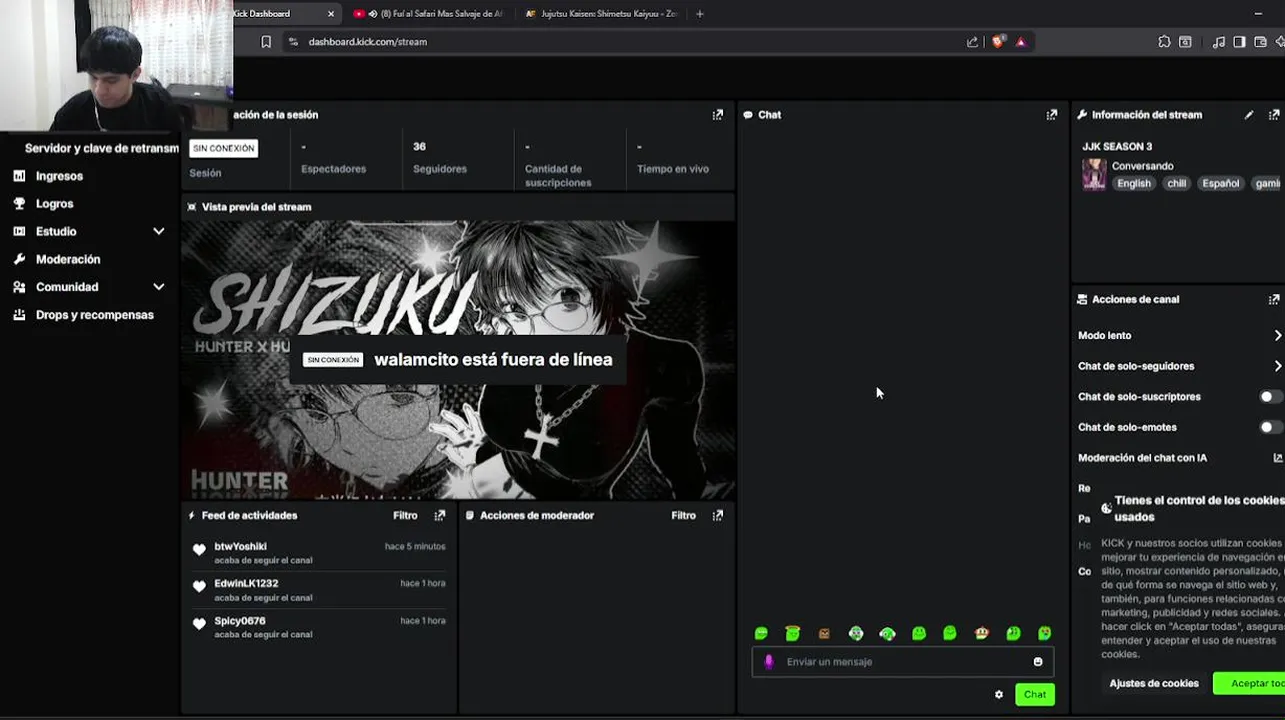Screen dimensions: 1285x720
Task: Open Brave Shields lion icon
Action: pos(998,42)
